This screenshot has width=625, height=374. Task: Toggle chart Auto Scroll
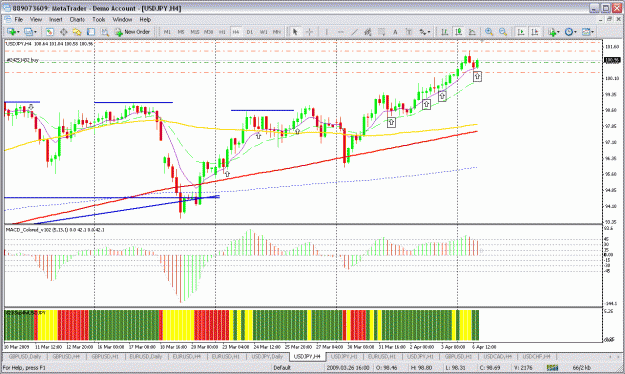click(x=521, y=32)
